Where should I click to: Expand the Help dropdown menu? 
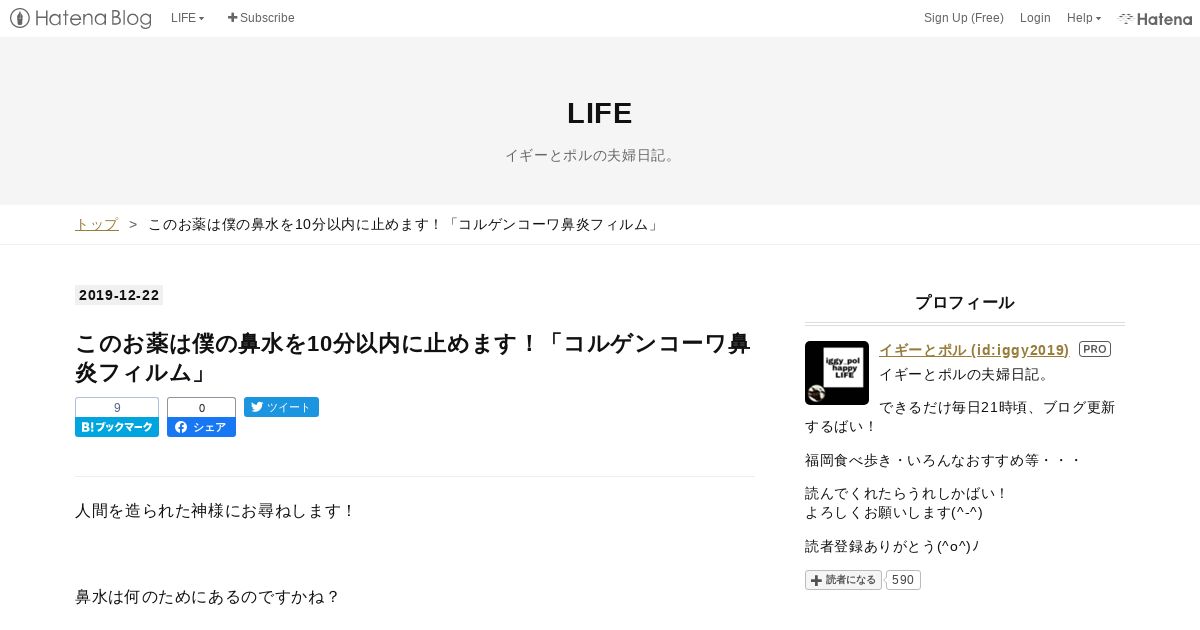[x=1084, y=18]
